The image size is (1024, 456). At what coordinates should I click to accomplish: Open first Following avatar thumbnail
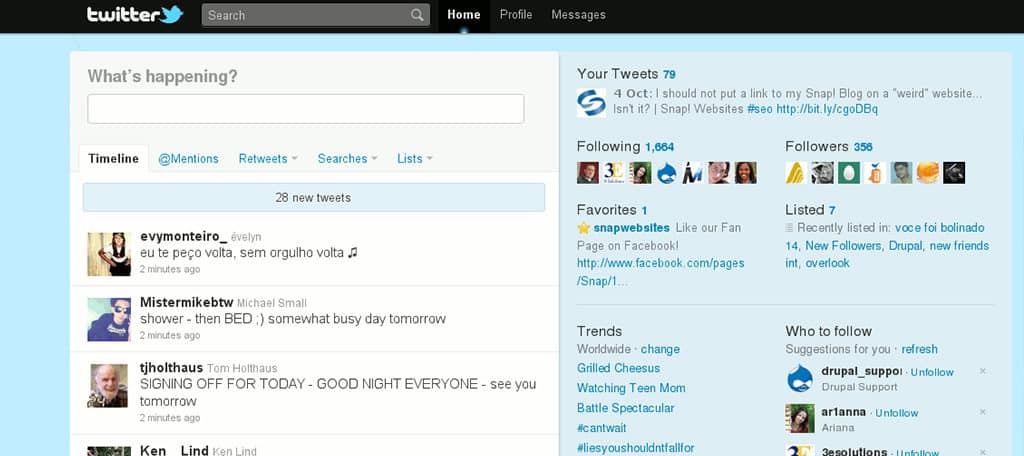(x=588, y=172)
